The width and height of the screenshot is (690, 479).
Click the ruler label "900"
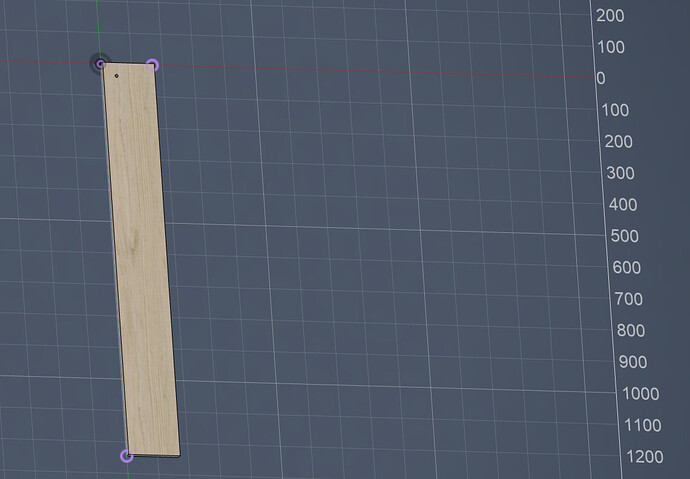(x=633, y=362)
